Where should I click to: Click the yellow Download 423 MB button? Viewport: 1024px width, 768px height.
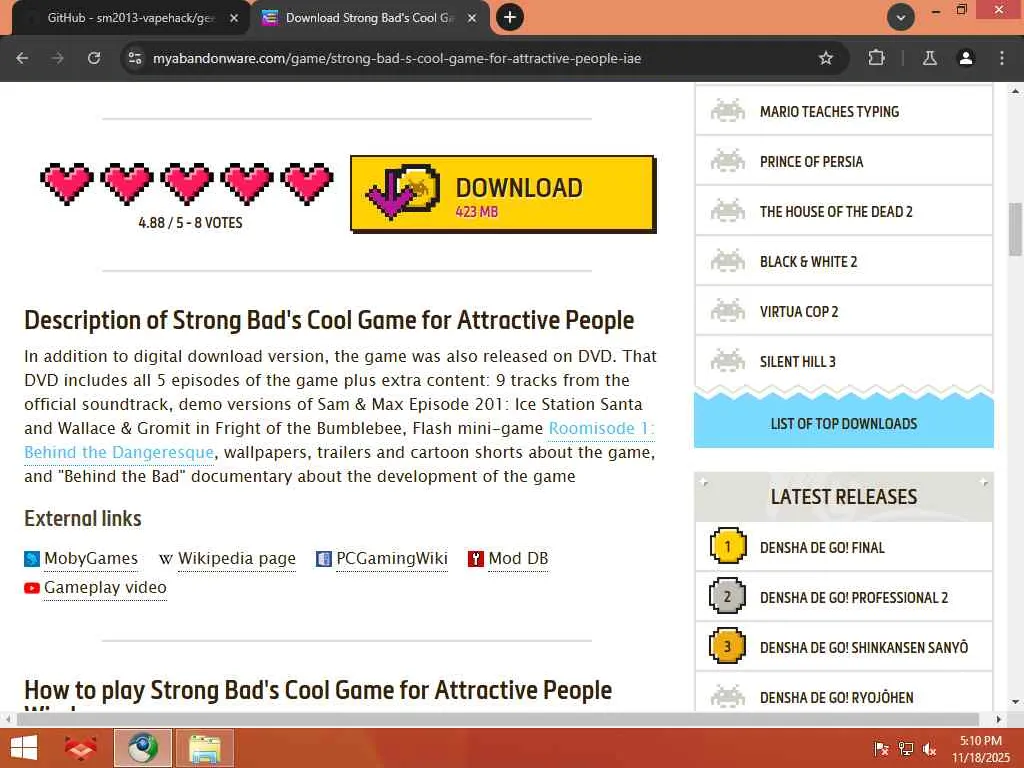pyautogui.click(x=503, y=194)
